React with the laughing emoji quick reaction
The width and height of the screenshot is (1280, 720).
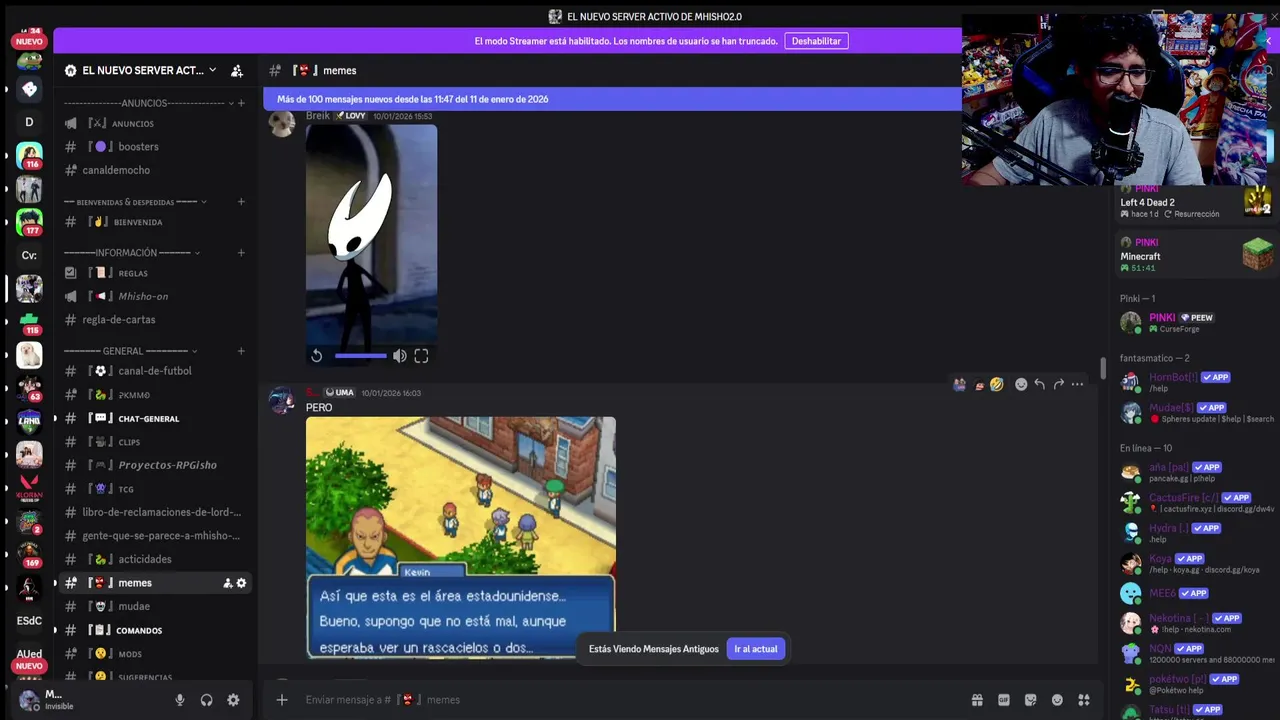(996, 384)
